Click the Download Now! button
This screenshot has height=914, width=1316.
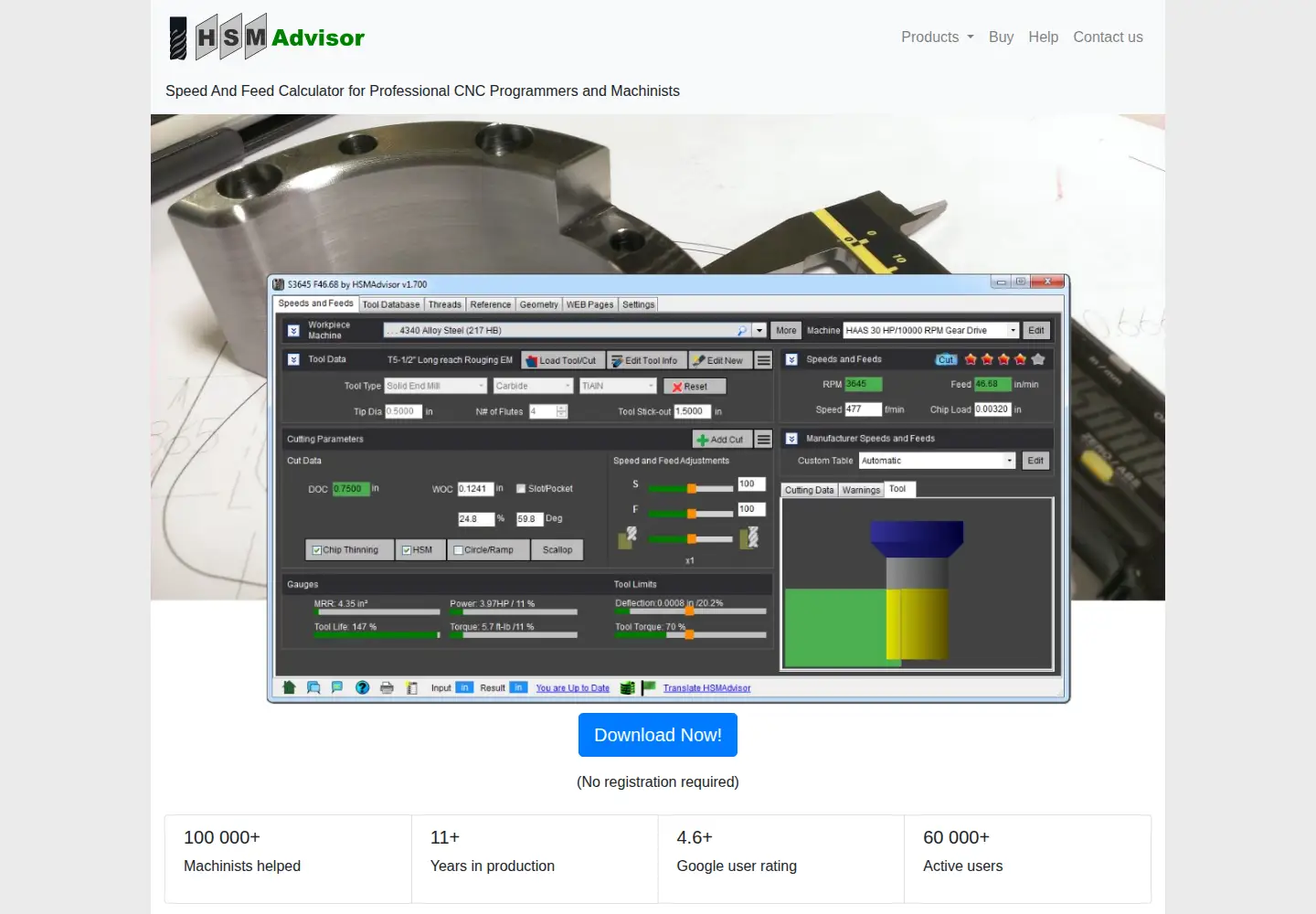coord(658,735)
